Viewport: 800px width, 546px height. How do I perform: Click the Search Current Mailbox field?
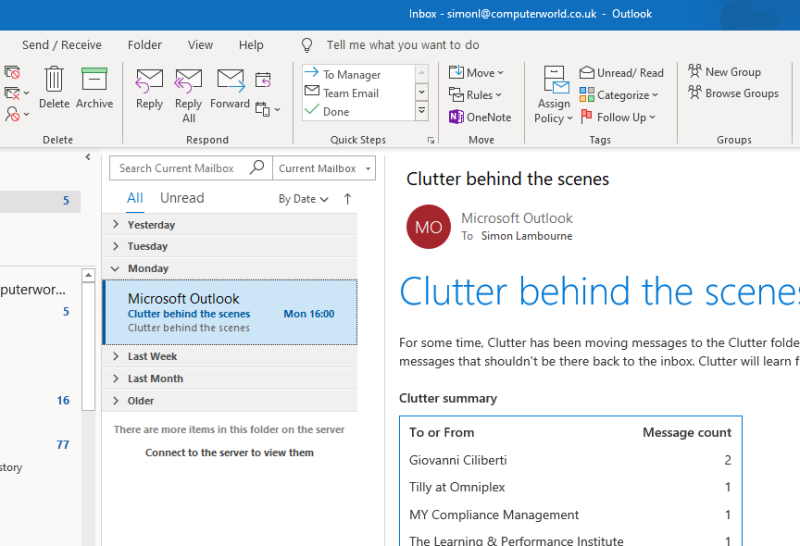pos(178,168)
